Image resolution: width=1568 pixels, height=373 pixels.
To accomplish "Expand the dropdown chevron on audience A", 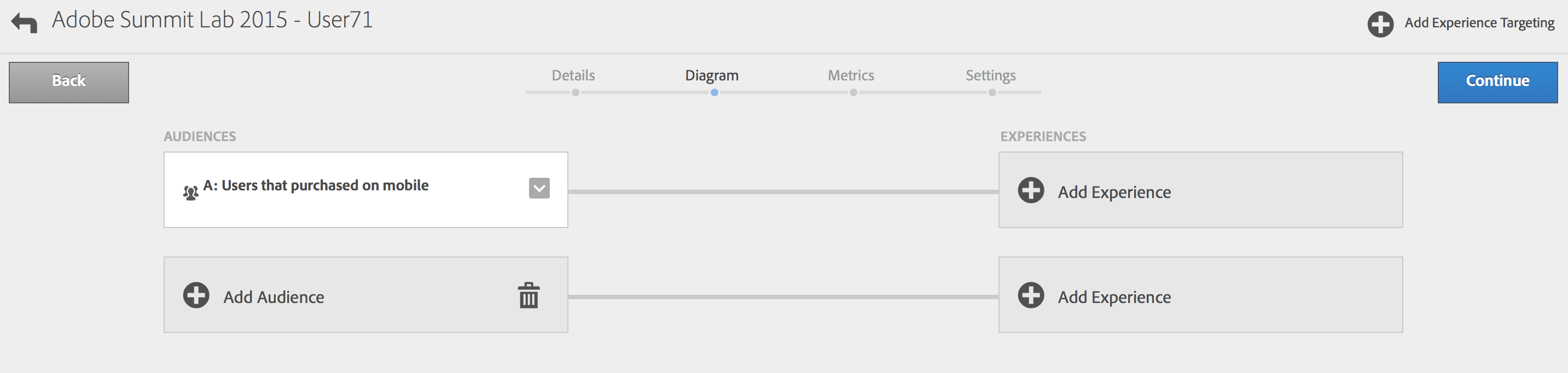I will coord(539,188).
